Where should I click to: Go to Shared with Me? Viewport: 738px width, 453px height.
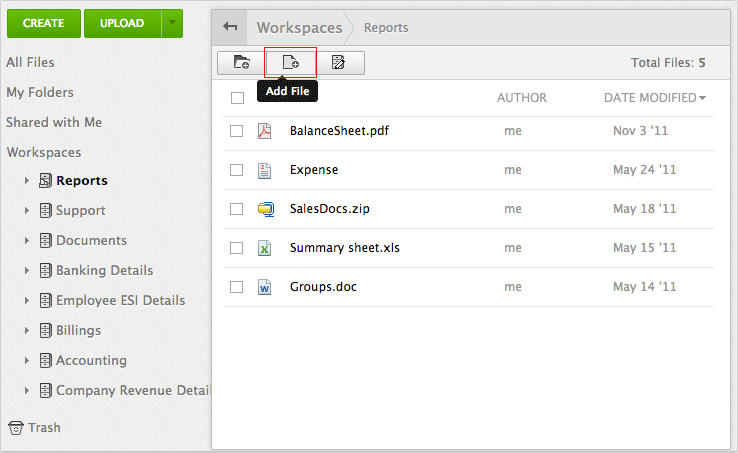pyautogui.click(x=54, y=122)
